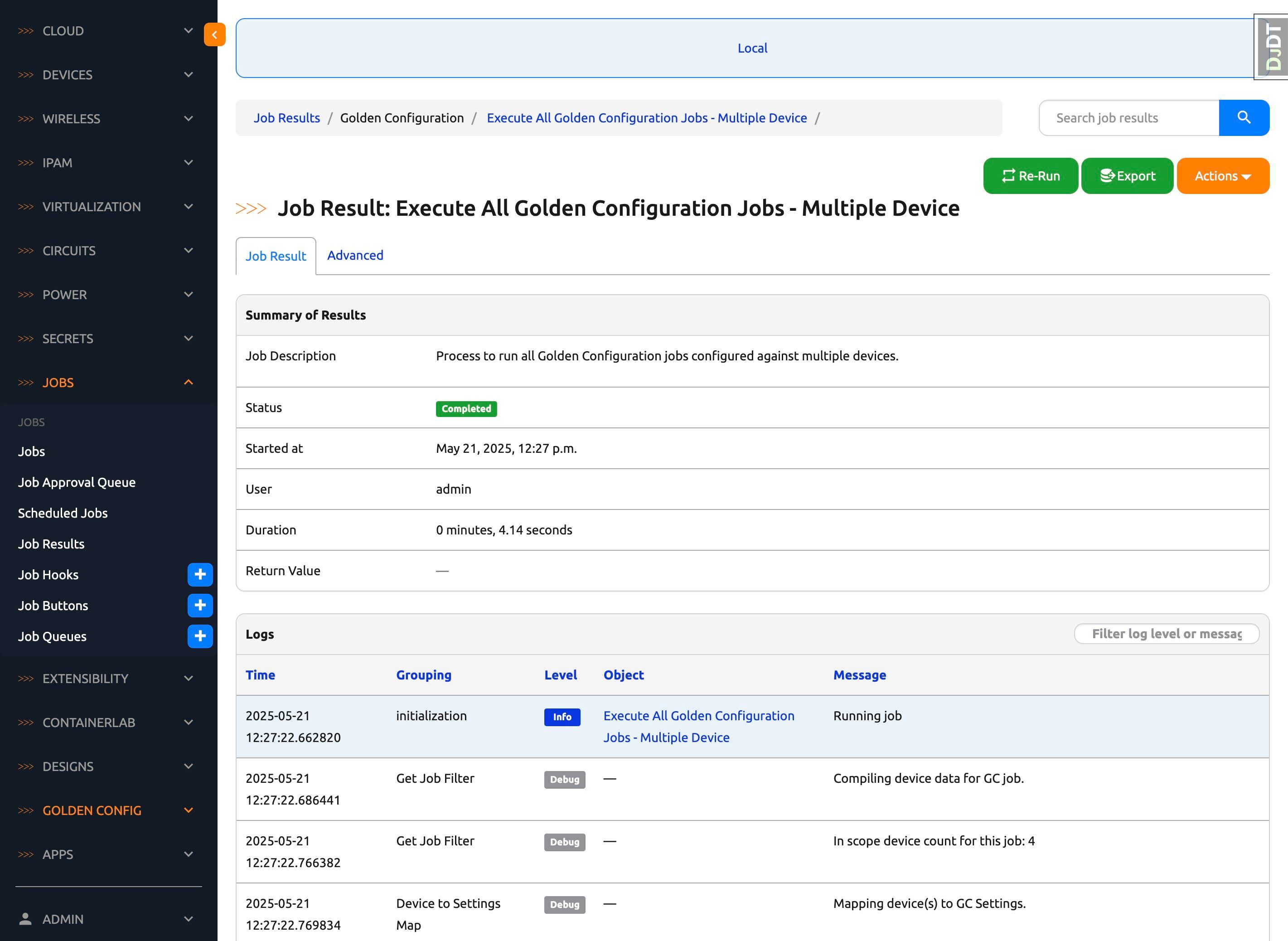Click plus icon next to Job Hooks
1288x941 pixels.
(200, 574)
